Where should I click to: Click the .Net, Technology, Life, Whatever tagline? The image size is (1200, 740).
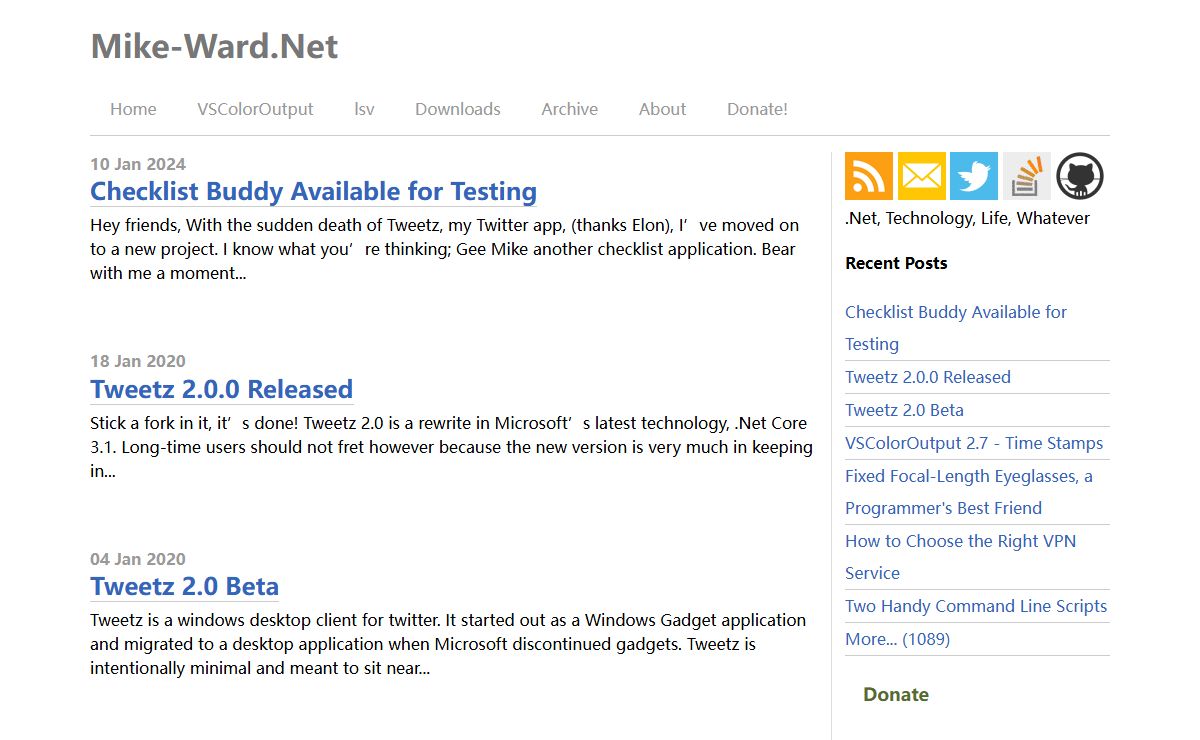967,218
